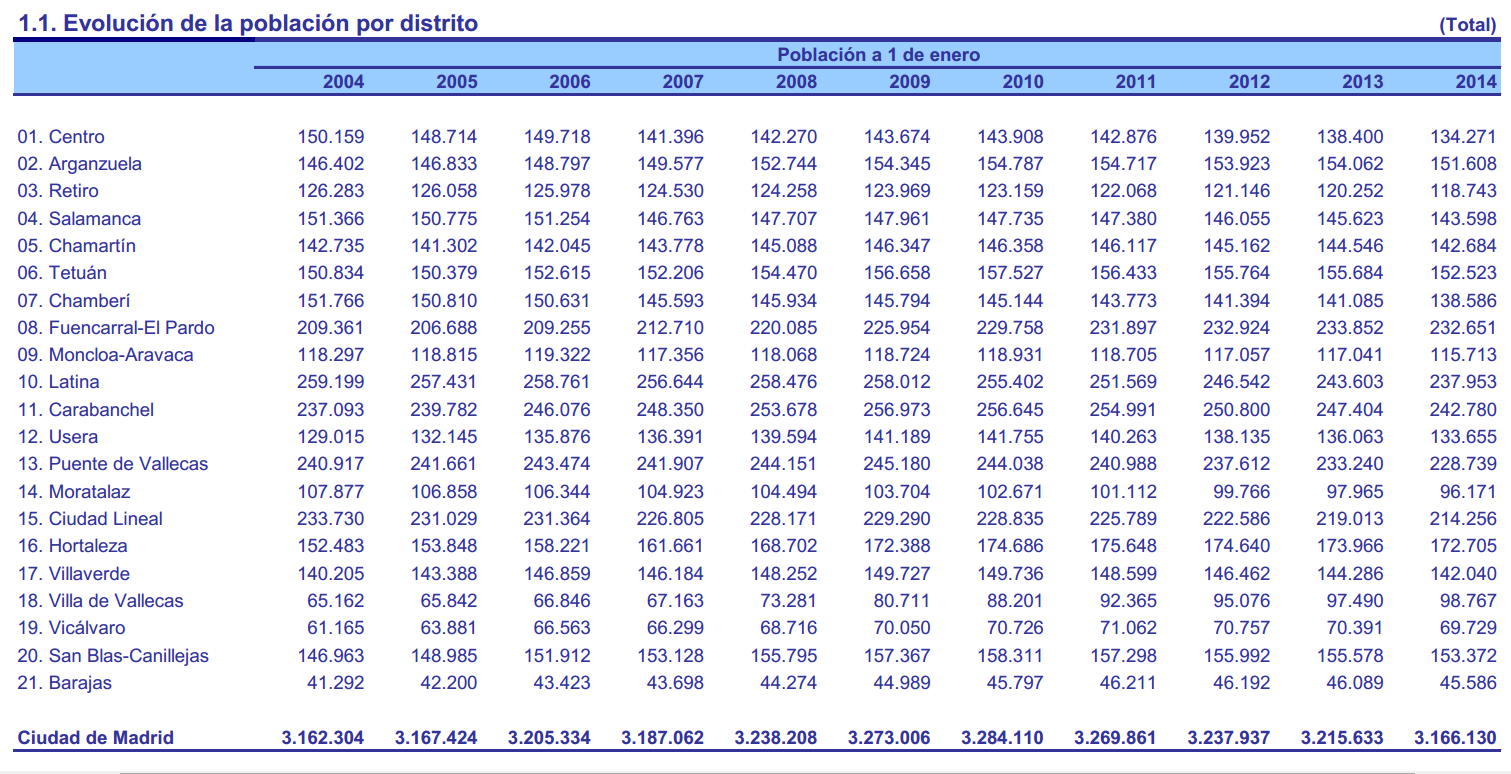This screenshot has width=1511, height=774.
Task: Click the Madrid 2010 total 3.284.110
Action: 1002,738
